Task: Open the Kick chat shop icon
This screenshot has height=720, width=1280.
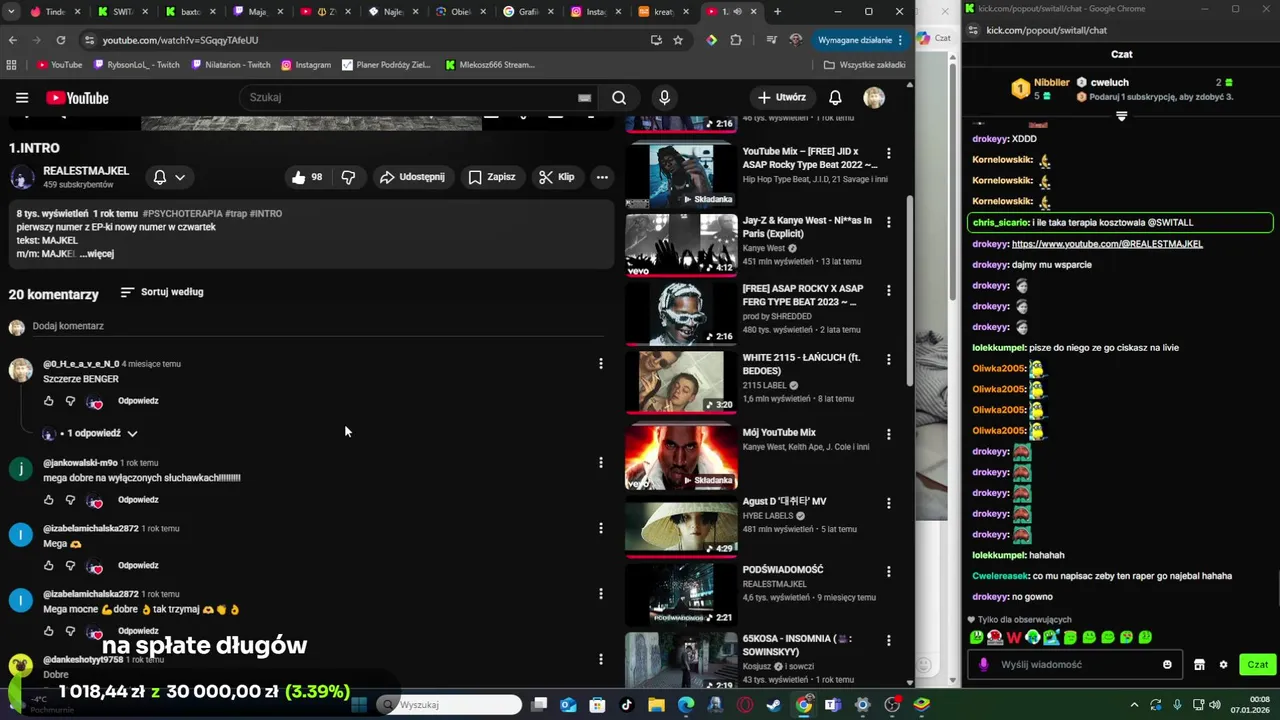Action: (1199, 665)
